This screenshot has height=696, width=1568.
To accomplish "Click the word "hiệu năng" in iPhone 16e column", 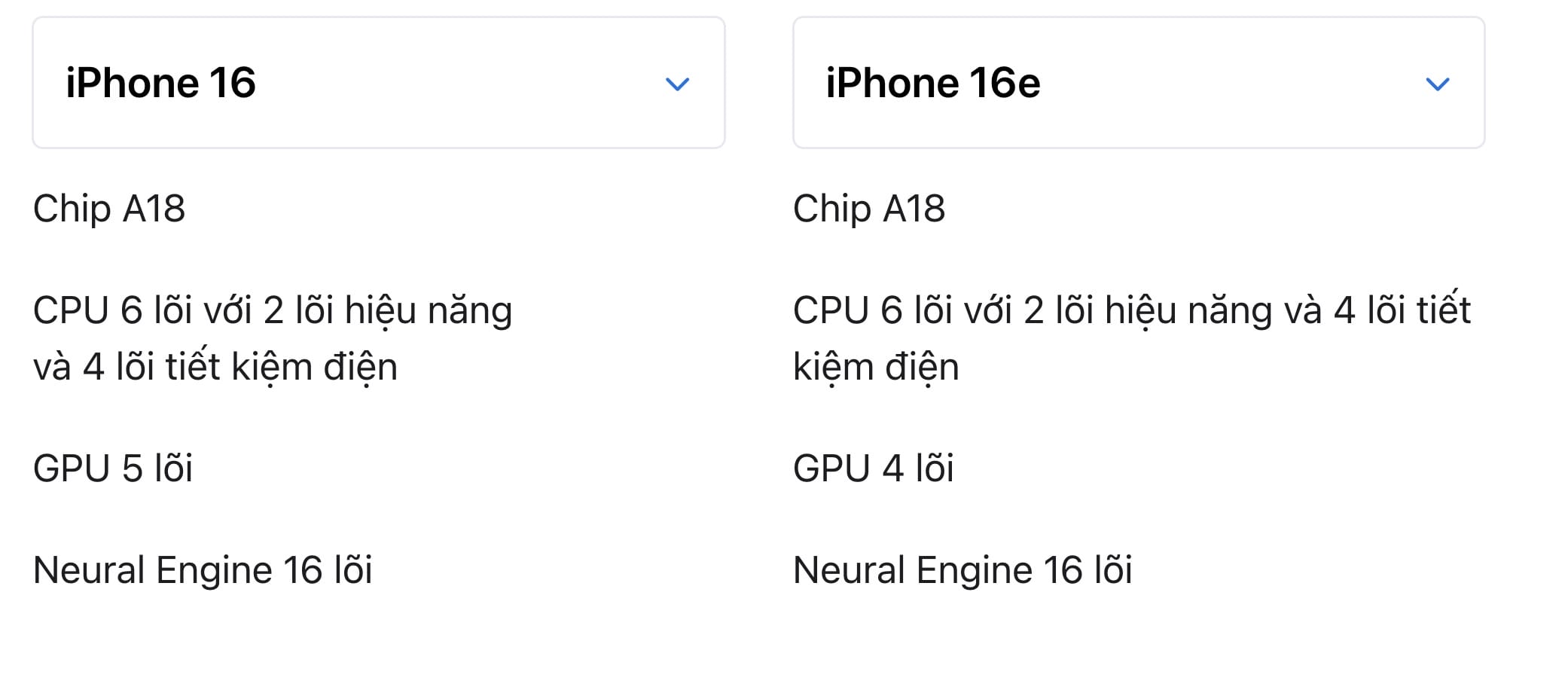I will [x=1188, y=310].
